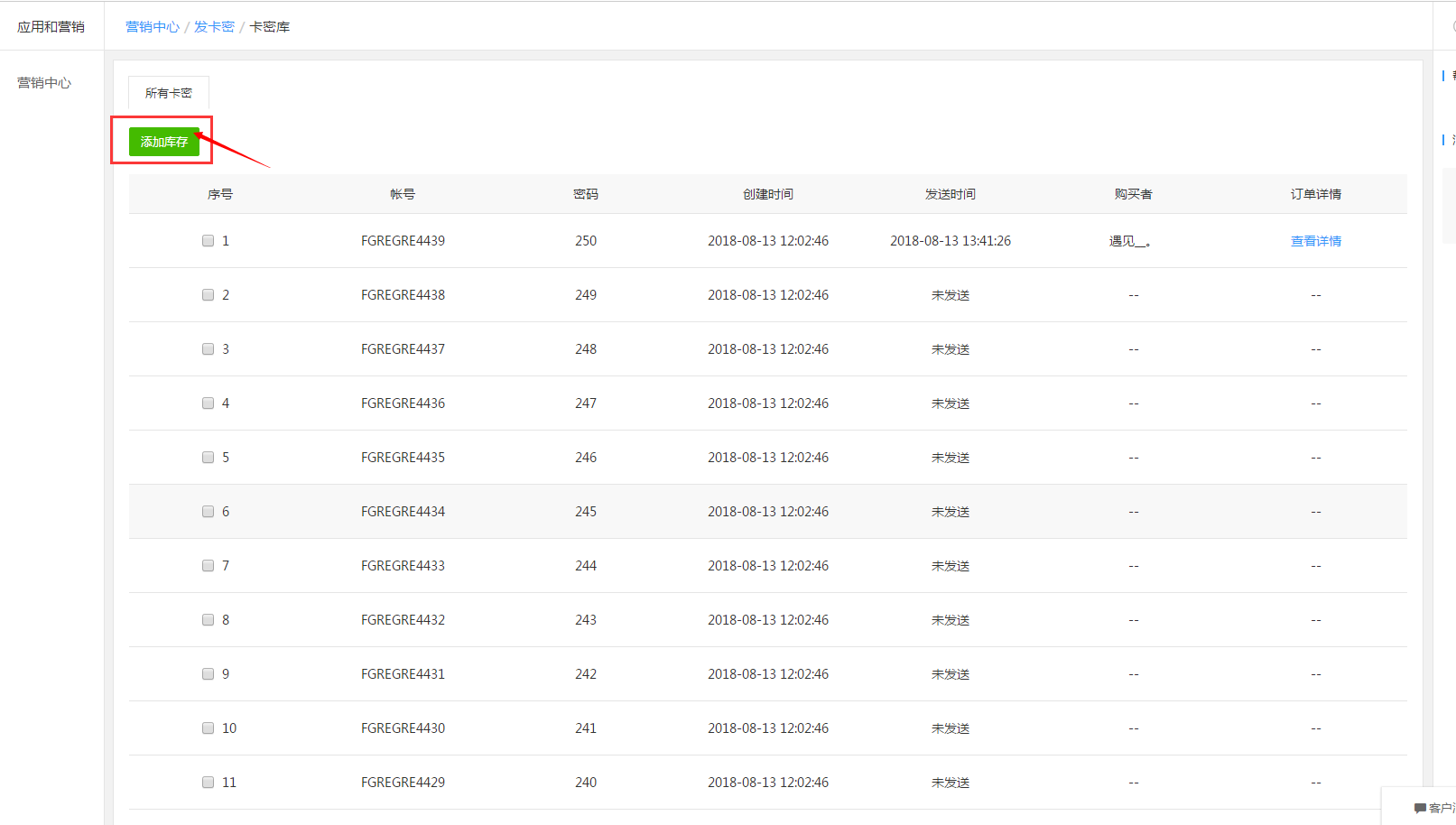Open customer service chat icon
Screen dimensions: 1456x825
1431,808
